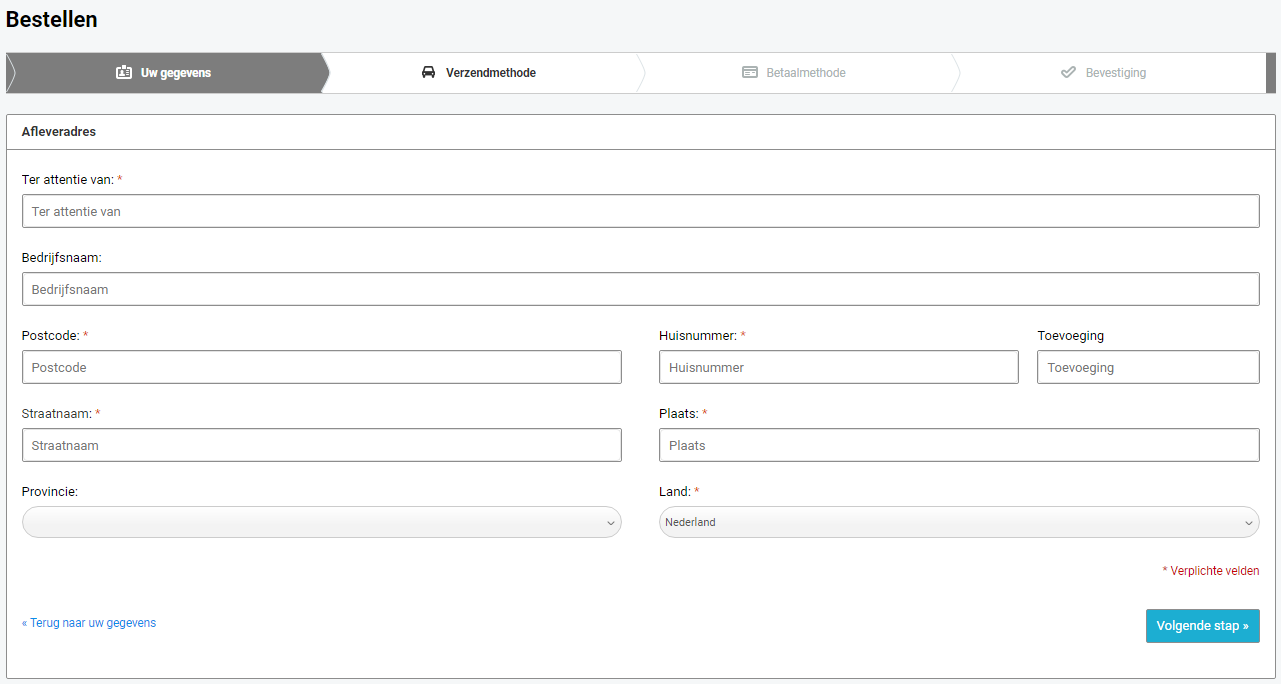Open the Provincie dropdown
Screen dimensions: 1281x684
point(321,522)
